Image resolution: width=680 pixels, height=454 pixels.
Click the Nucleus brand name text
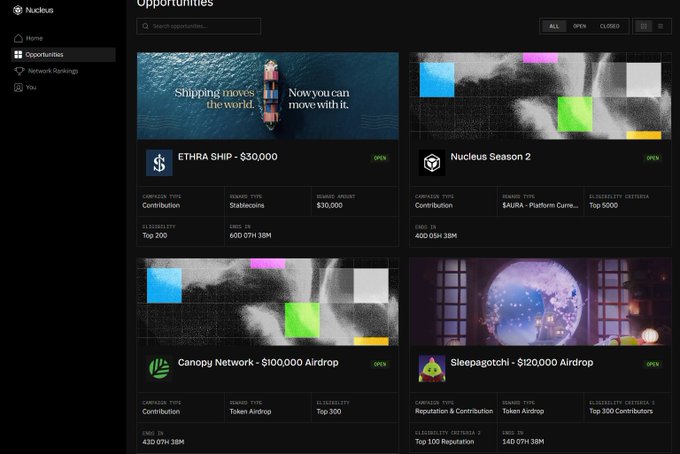point(39,10)
